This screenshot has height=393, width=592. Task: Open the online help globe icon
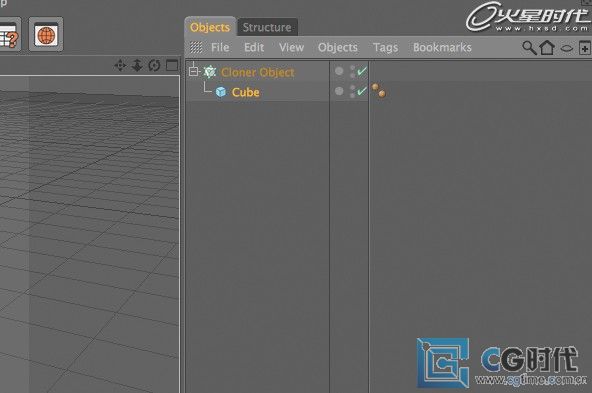point(46,34)
